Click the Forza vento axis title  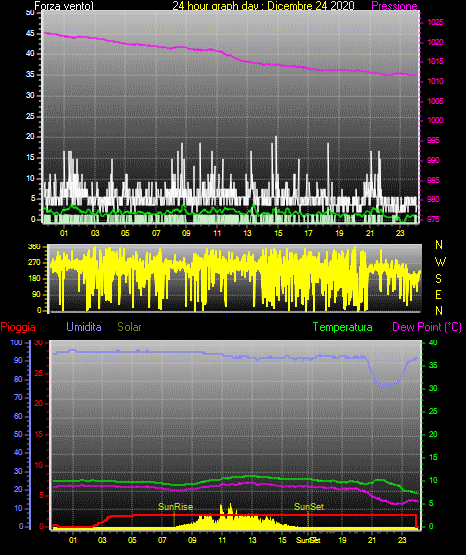coord(64,6)
